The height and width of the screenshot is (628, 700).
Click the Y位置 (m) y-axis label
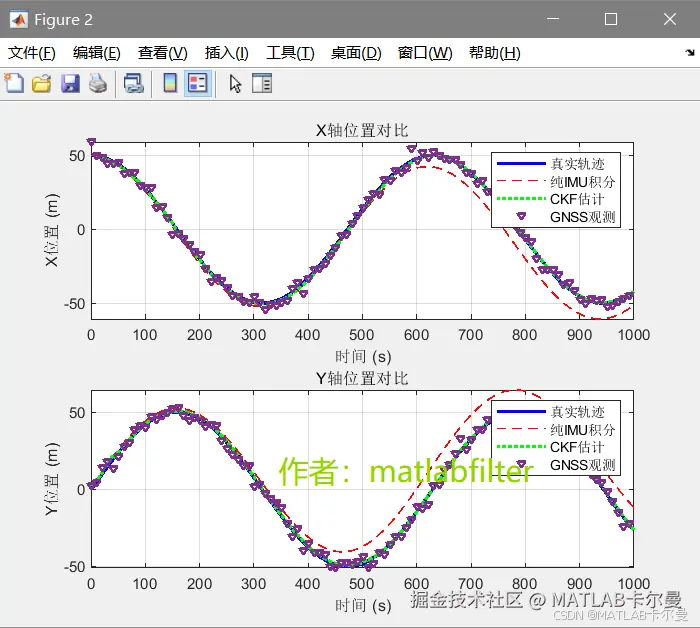tap(52, 479)
